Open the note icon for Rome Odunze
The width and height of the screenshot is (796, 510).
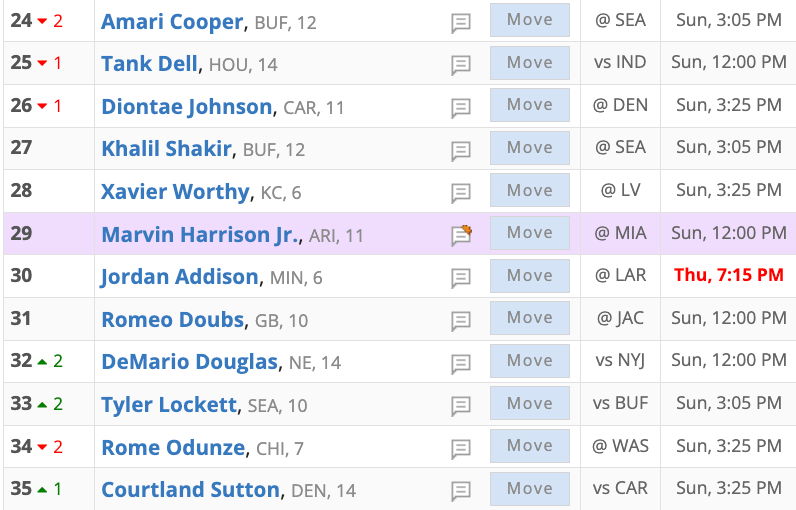(461, 449)
